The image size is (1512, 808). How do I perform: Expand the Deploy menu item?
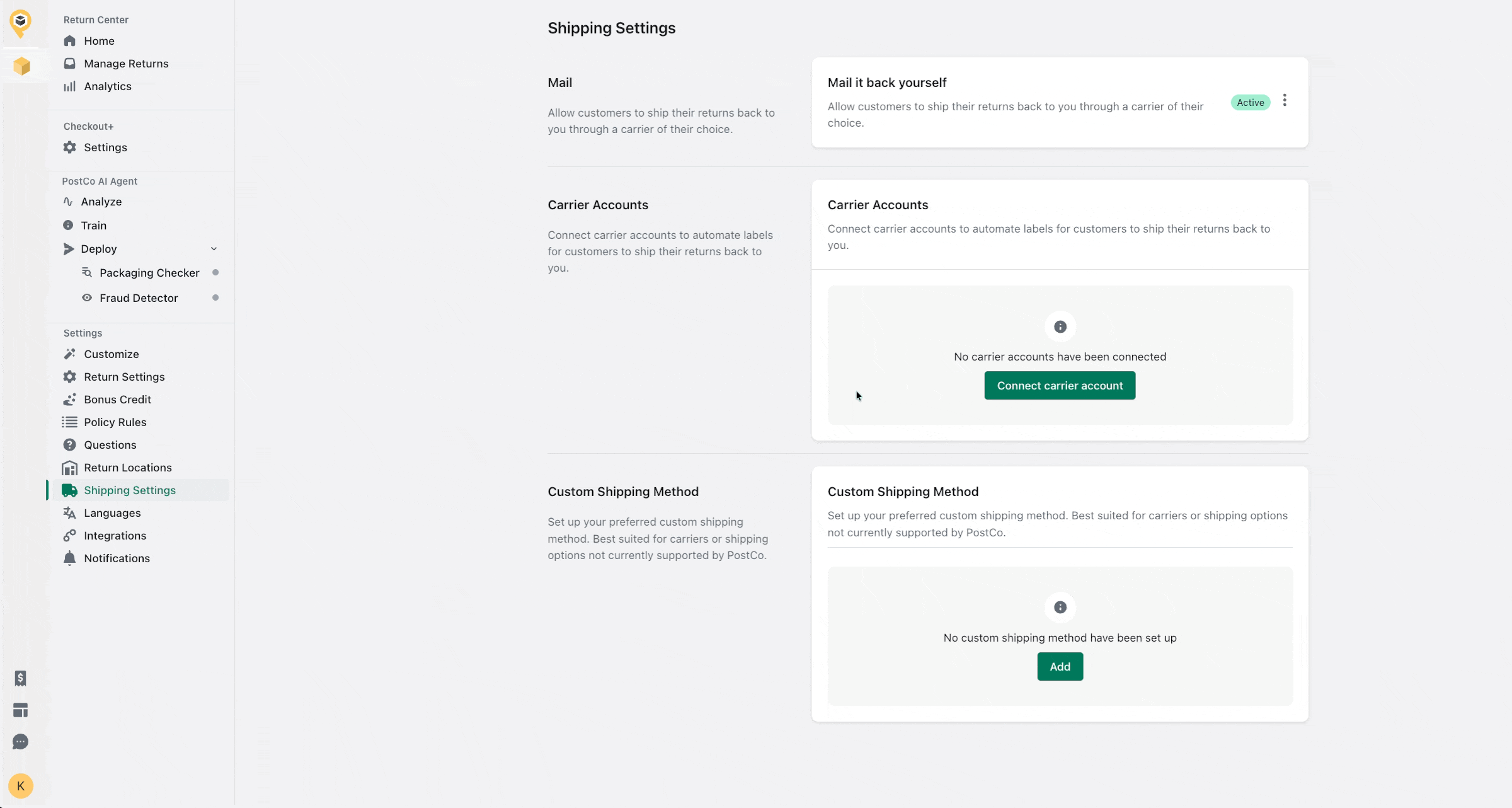pyautogui.click(x=99, y=249)
